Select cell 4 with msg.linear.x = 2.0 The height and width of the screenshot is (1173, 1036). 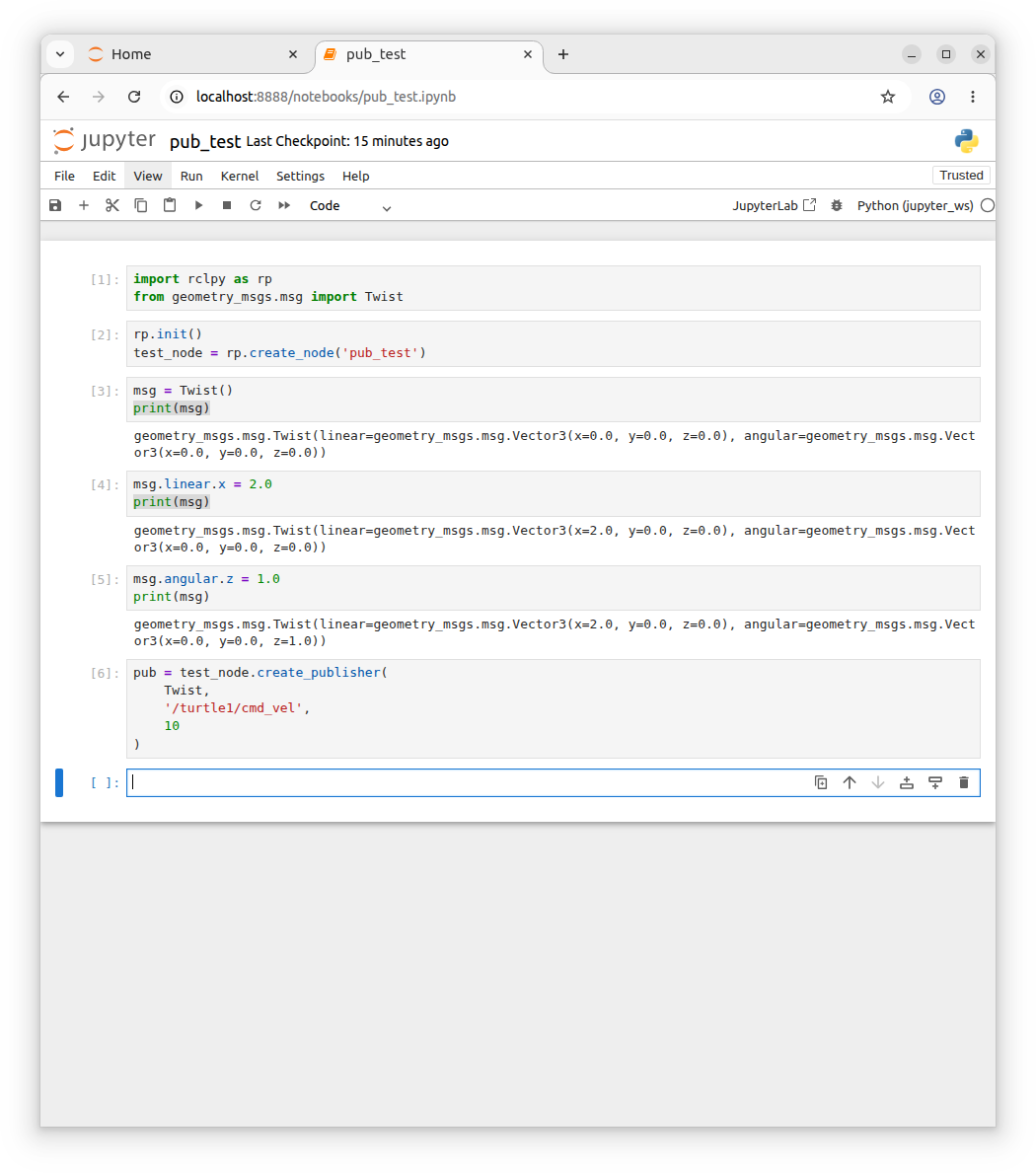tap(553, 493)
